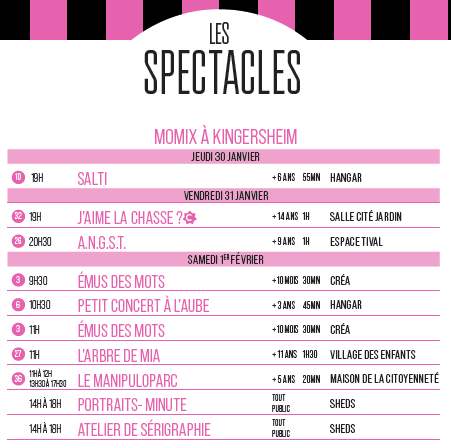Click the pink circle numbered 26 beside A.N.G.S.T.
Image resolution: width=451 pixels, height=445 pixels.
[x=18, y=241]
